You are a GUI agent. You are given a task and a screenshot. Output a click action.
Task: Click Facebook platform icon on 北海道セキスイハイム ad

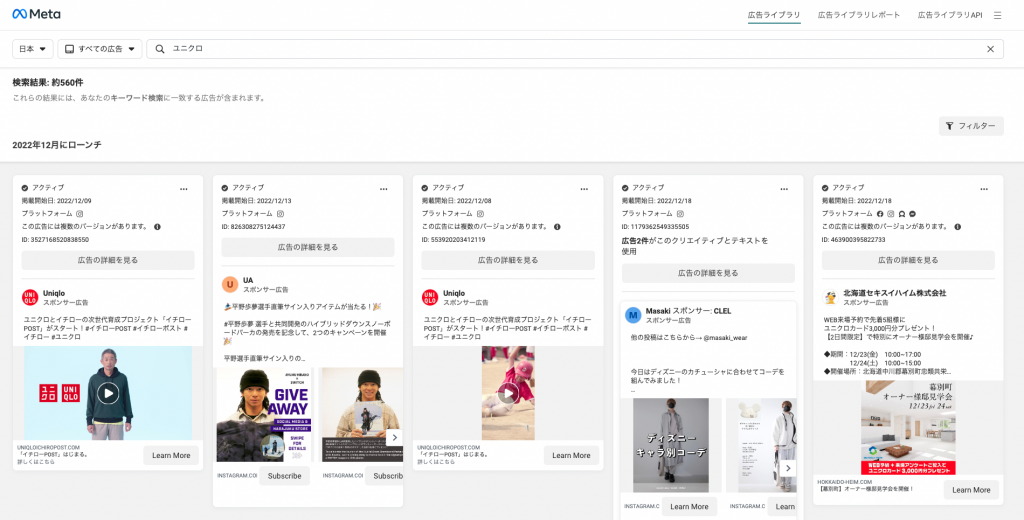[x=880, y=214]
